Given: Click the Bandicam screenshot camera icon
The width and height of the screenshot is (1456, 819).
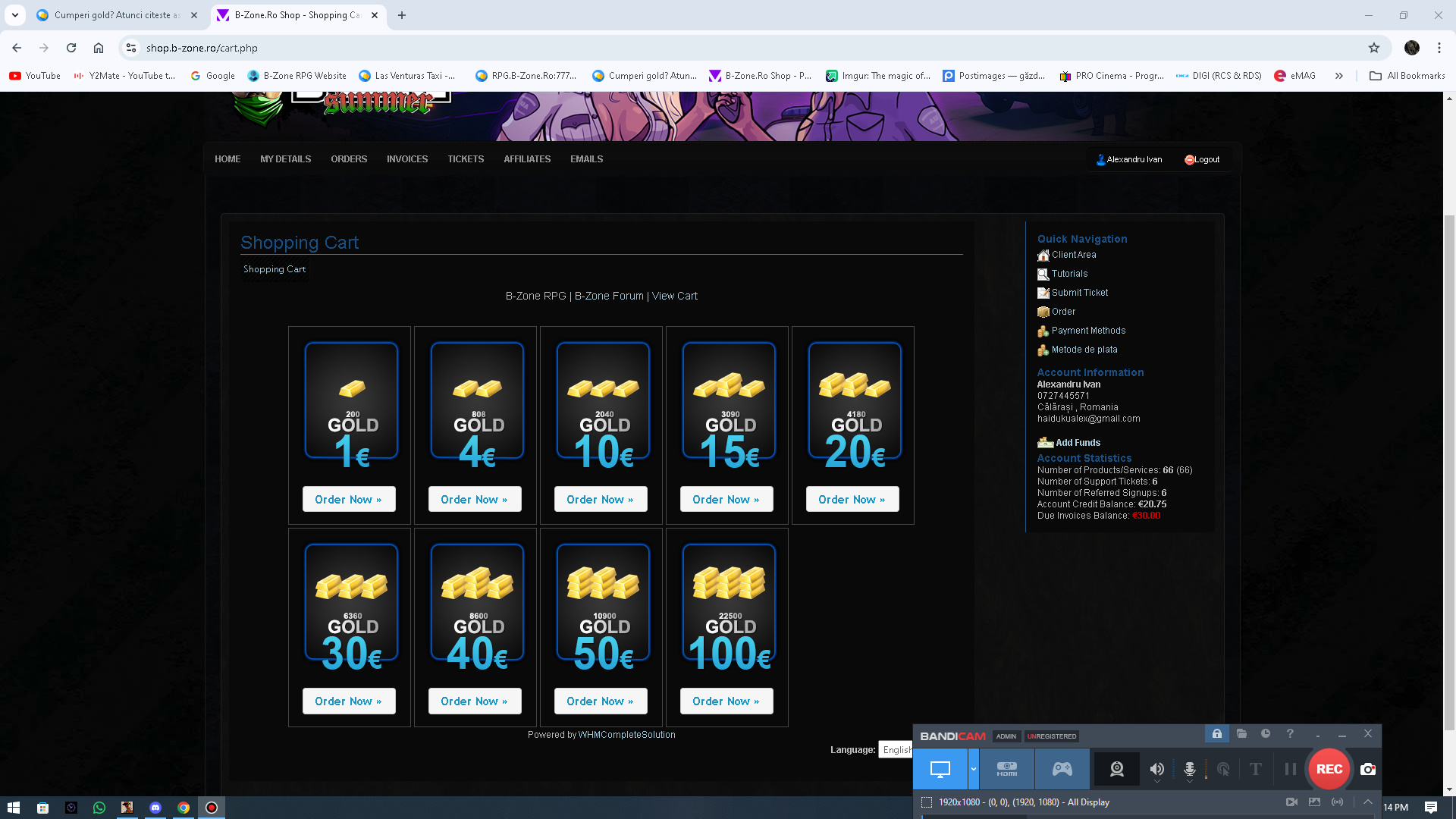Looking at the screenshot, I should click(x=1368, y=769).
